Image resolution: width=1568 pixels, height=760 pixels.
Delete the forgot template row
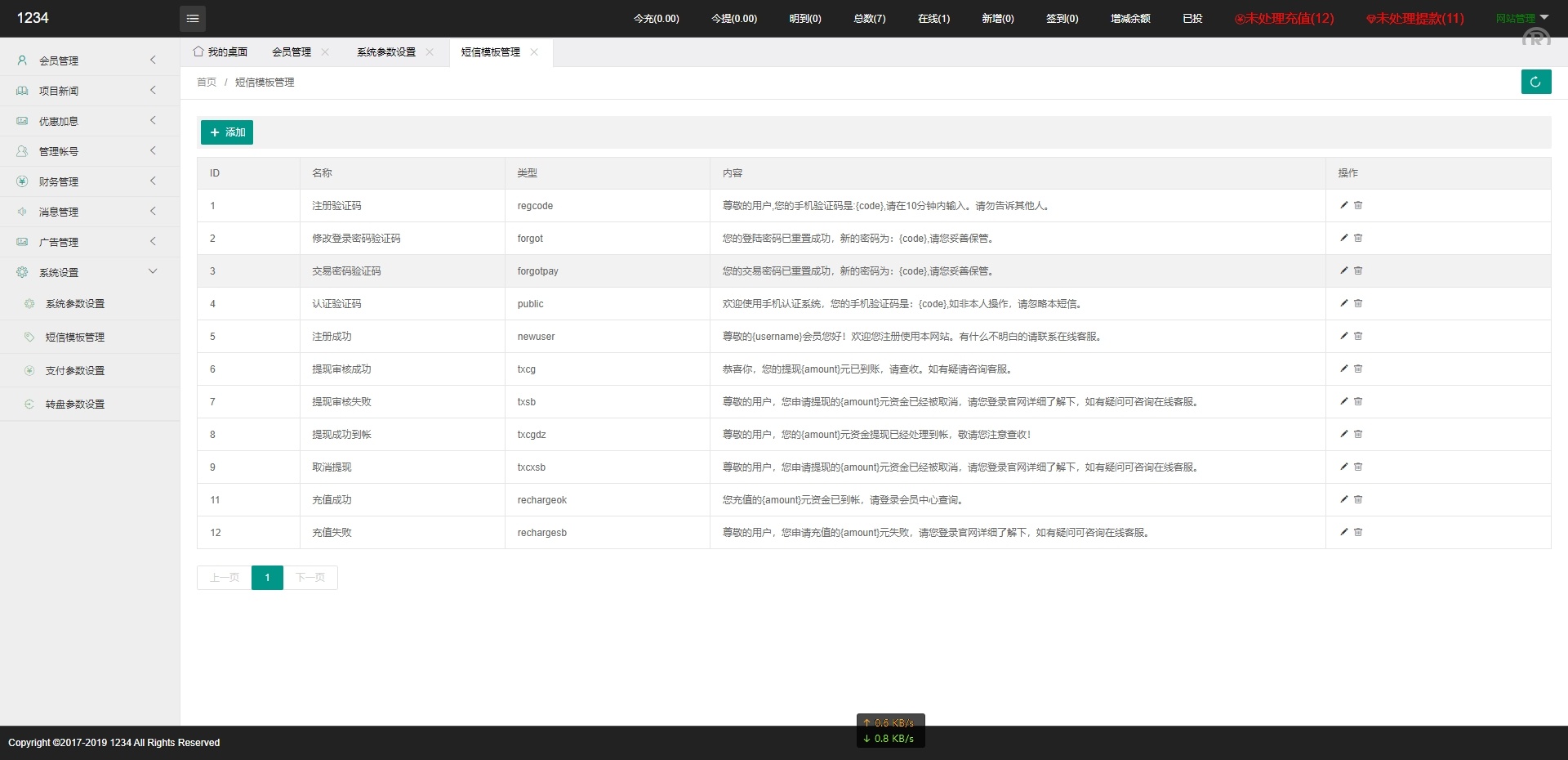[1358, 238]
